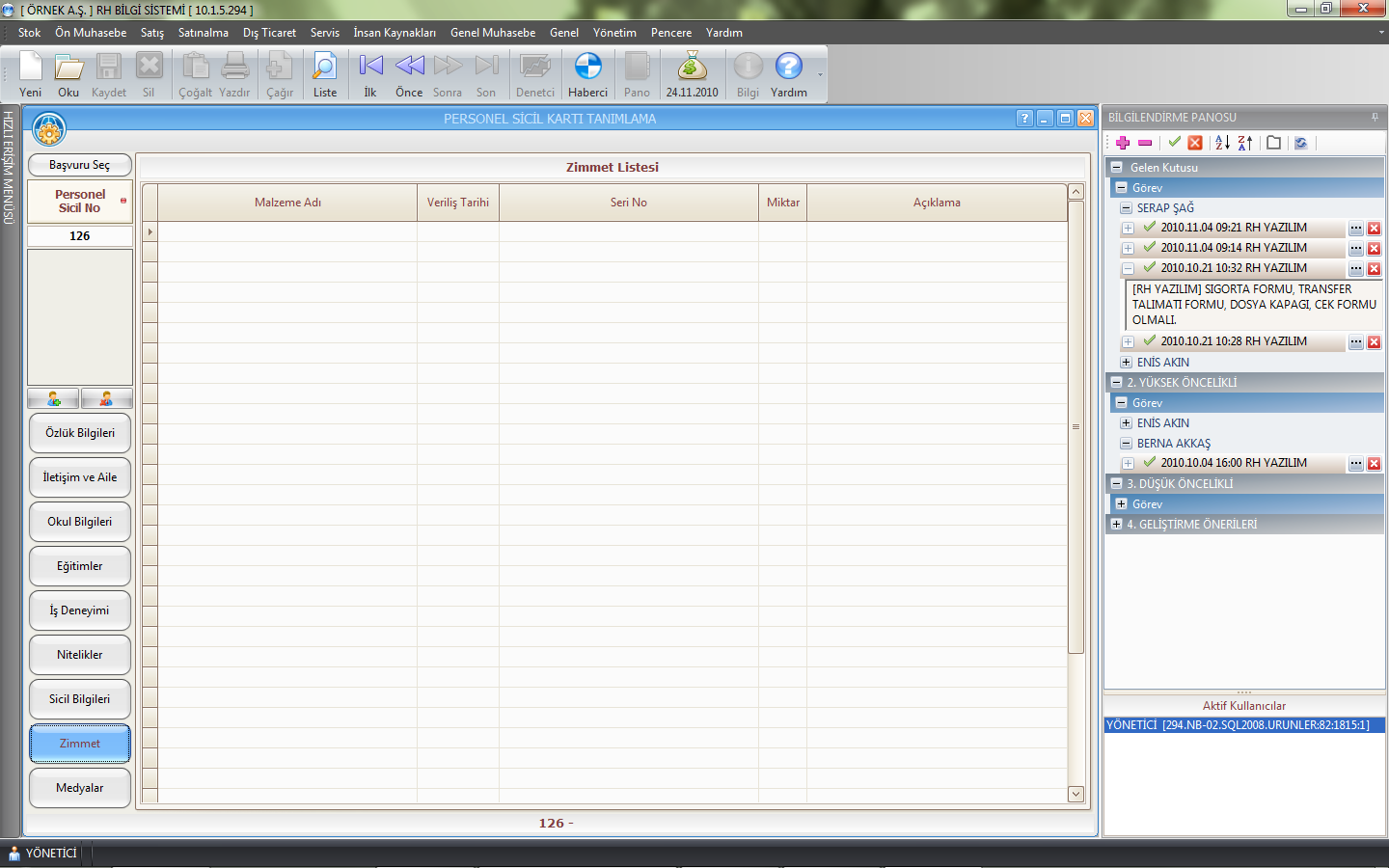This screenshot has height=868, width=1389.
Task: Delete the 2010.11.04 09:21 task with red X
Action: pyautogui.click(x=1375, y=229)
